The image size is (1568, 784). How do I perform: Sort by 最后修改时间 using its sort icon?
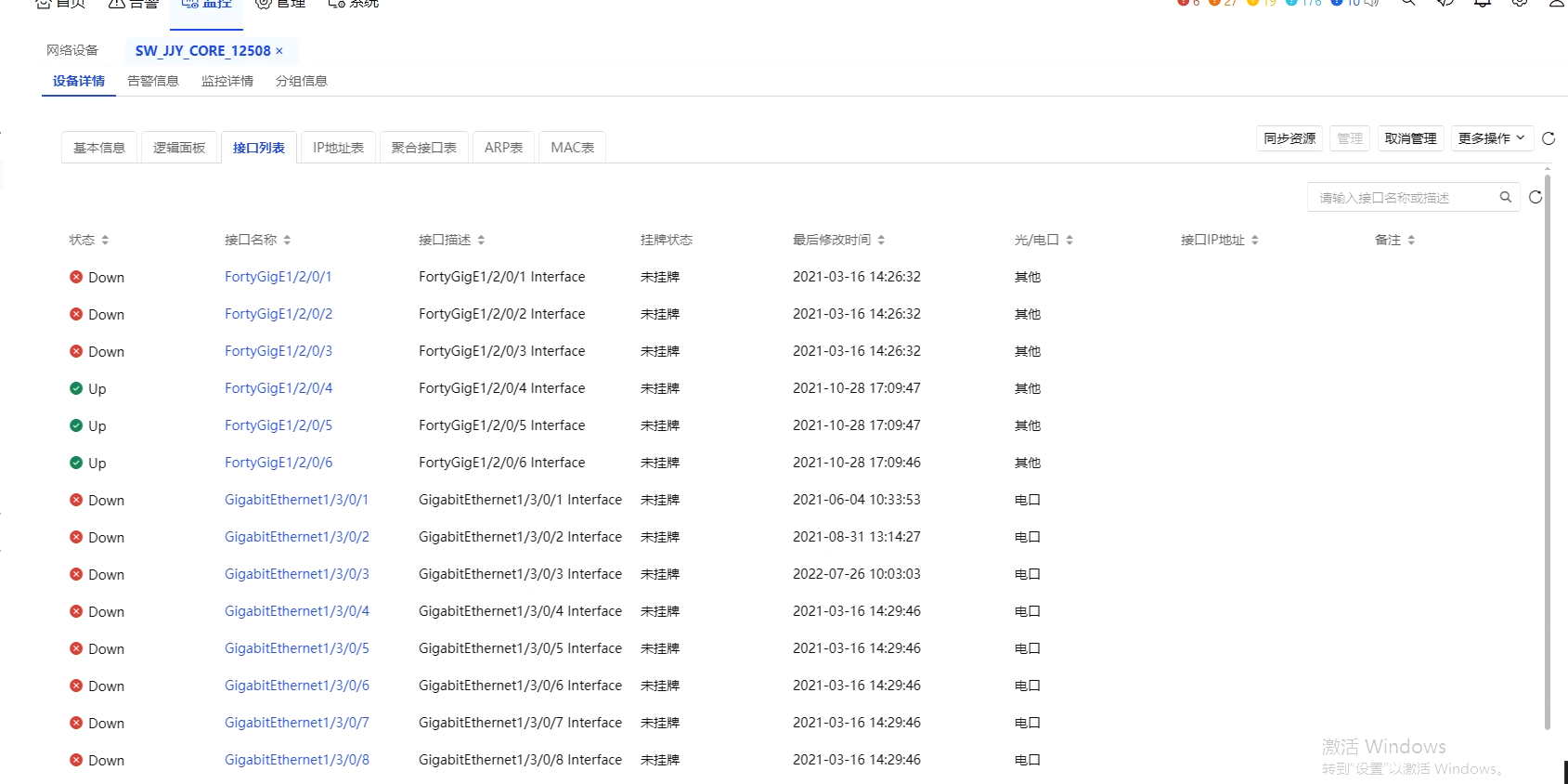point(881,240)
